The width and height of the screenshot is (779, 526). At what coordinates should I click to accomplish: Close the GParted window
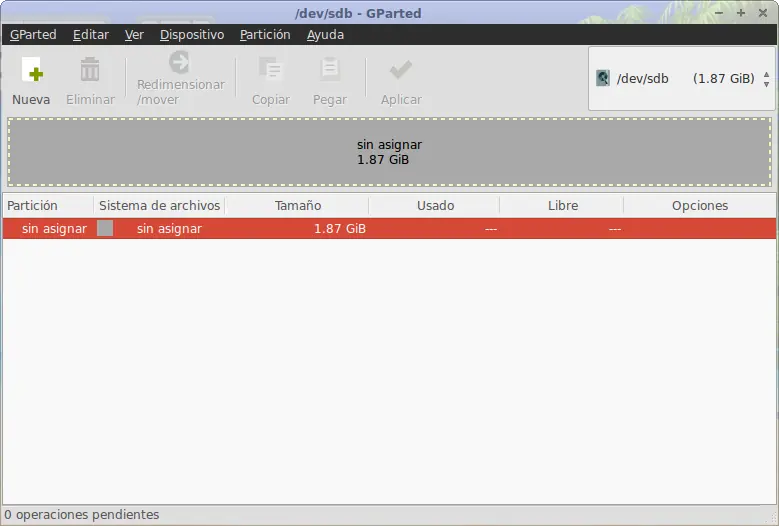763,13
